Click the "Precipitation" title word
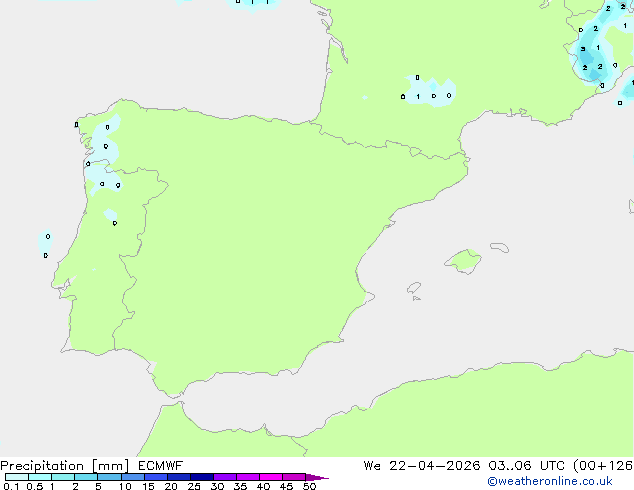The width and height of the screenshot is (634, 490). [42, 466]
